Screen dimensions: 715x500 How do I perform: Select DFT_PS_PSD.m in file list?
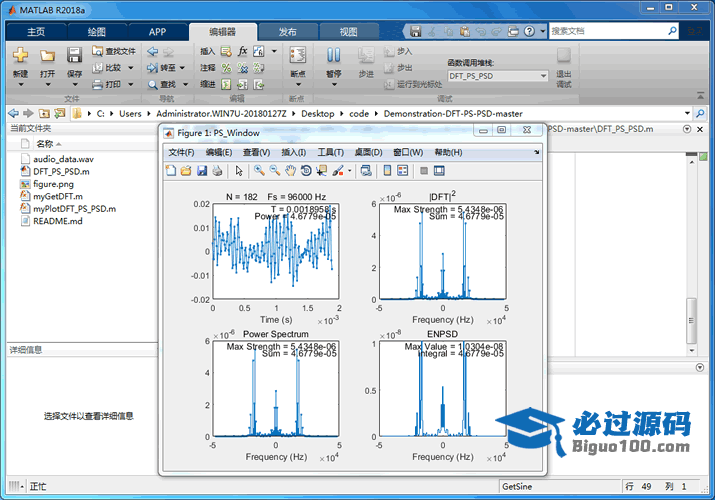tap(61, 171)
